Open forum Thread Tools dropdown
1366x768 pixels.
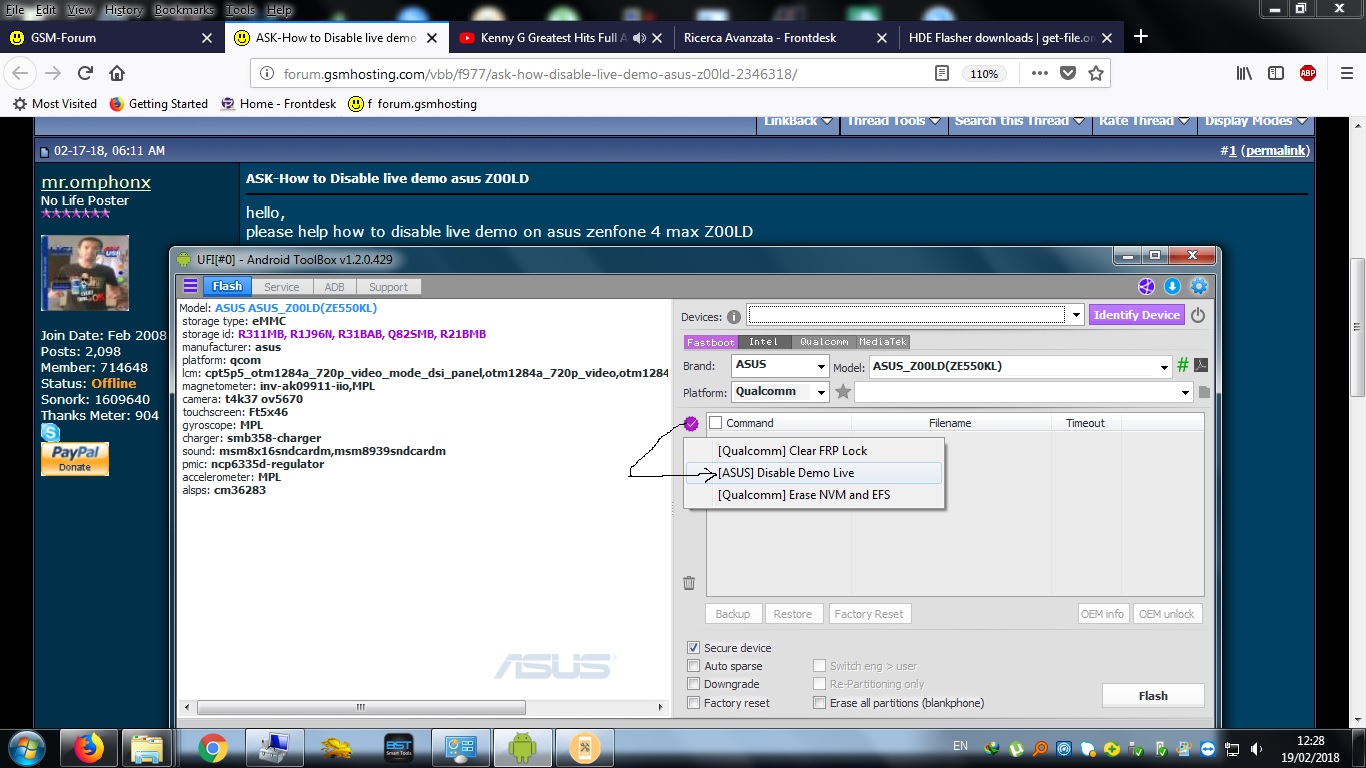coord(893,121)
